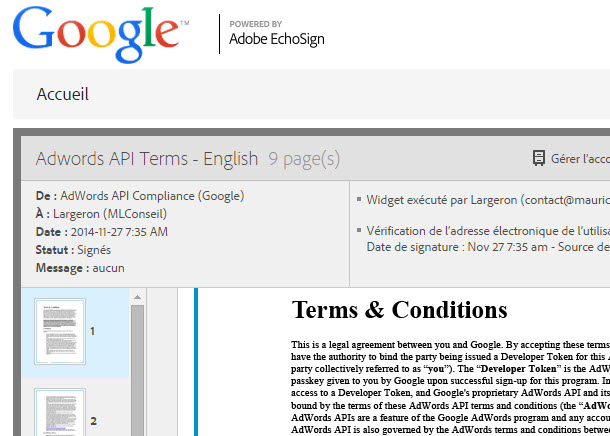Viewport: 610px width, 436px height.
Task: Click the '9 page(s)' label
Action: point(304,159)
